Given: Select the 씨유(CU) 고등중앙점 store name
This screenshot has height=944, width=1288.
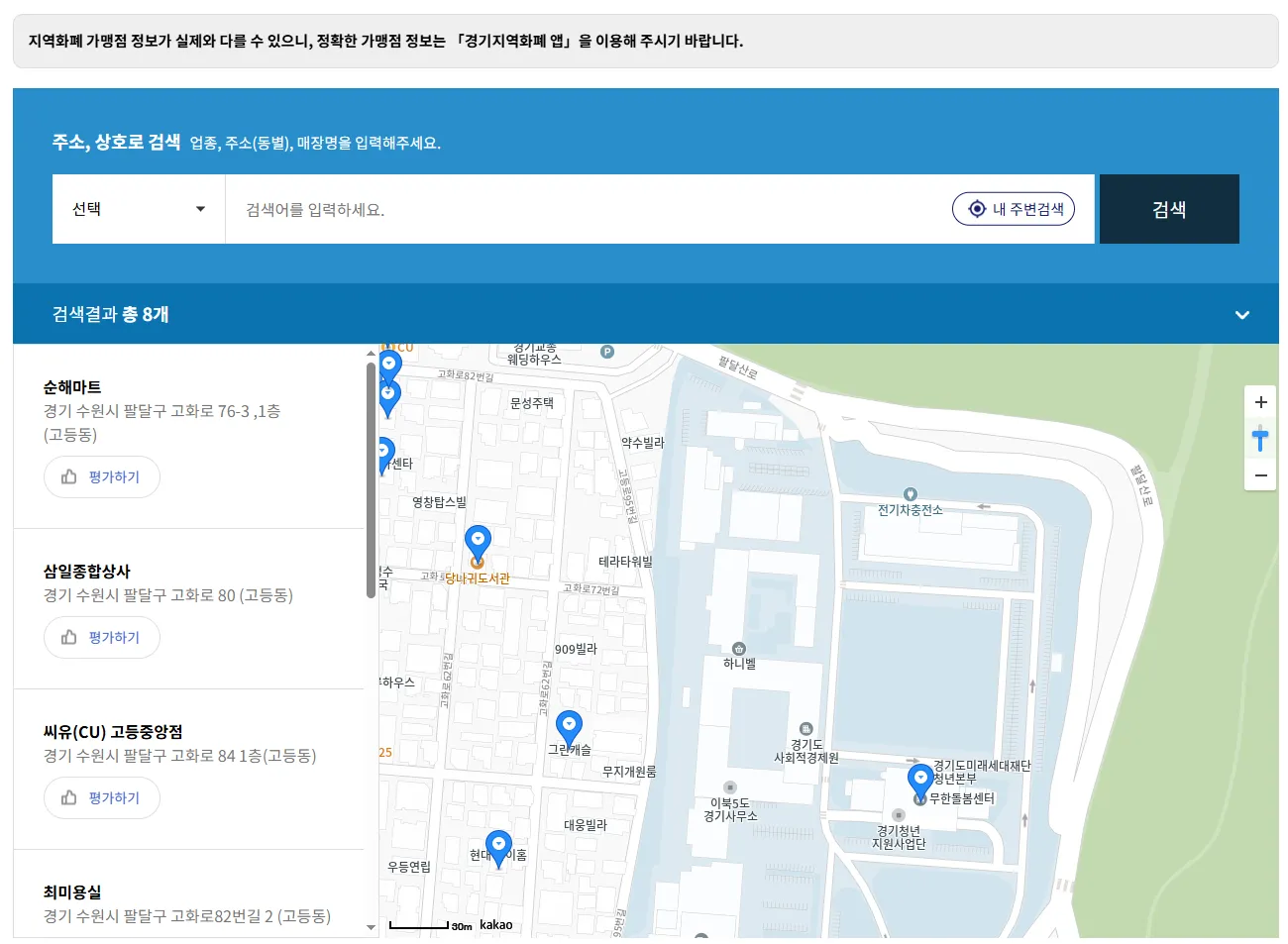Looking at the screenshot, I should (x=113, y=731).
